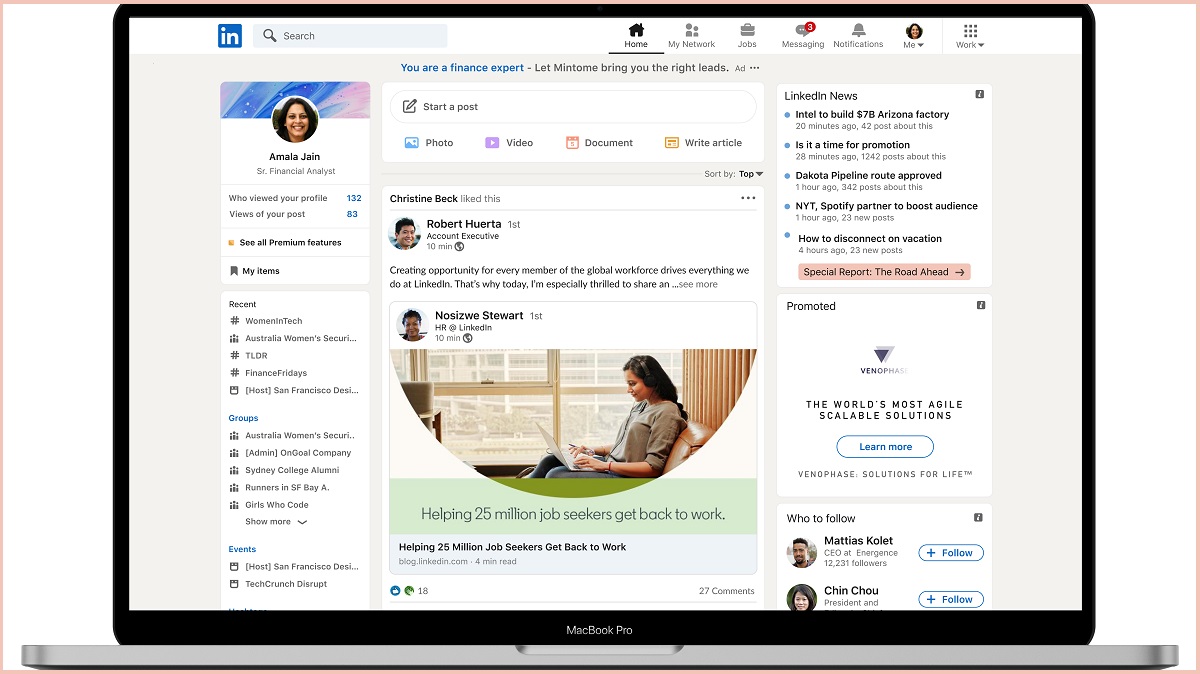Screen dimensions: 1200x674
Task: Select the Home tab
Action: pos(636,35)
